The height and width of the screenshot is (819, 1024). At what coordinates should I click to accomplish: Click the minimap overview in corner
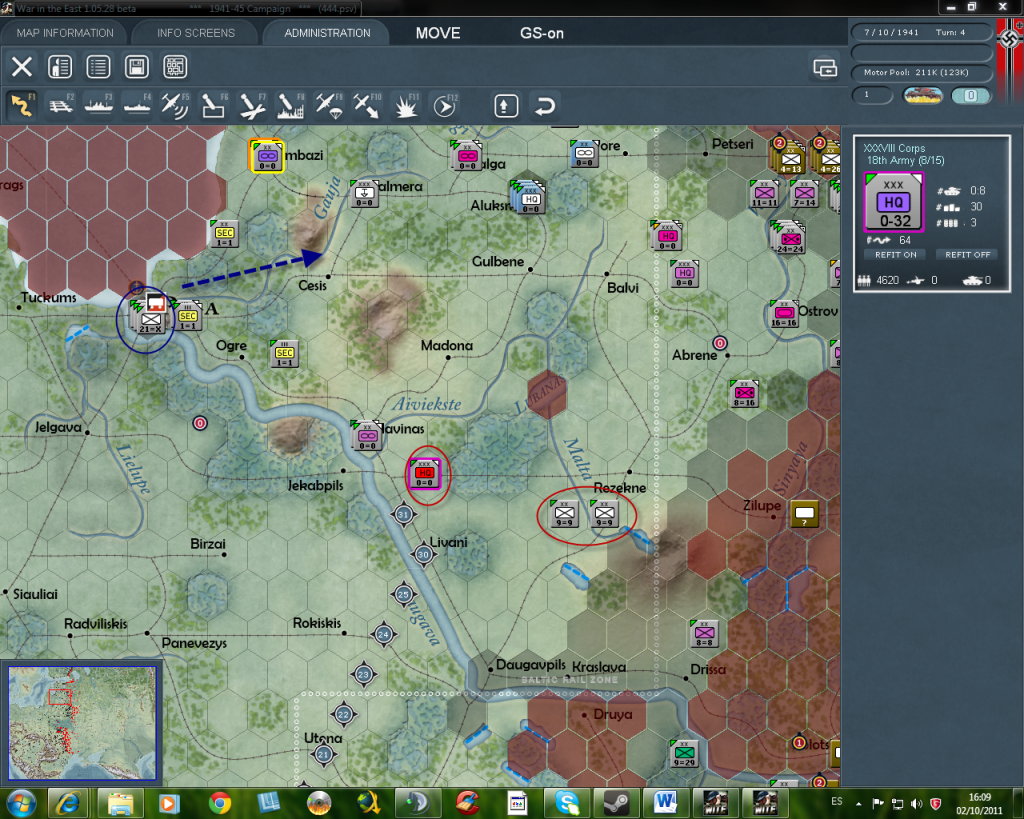click(x=82, y=723)
